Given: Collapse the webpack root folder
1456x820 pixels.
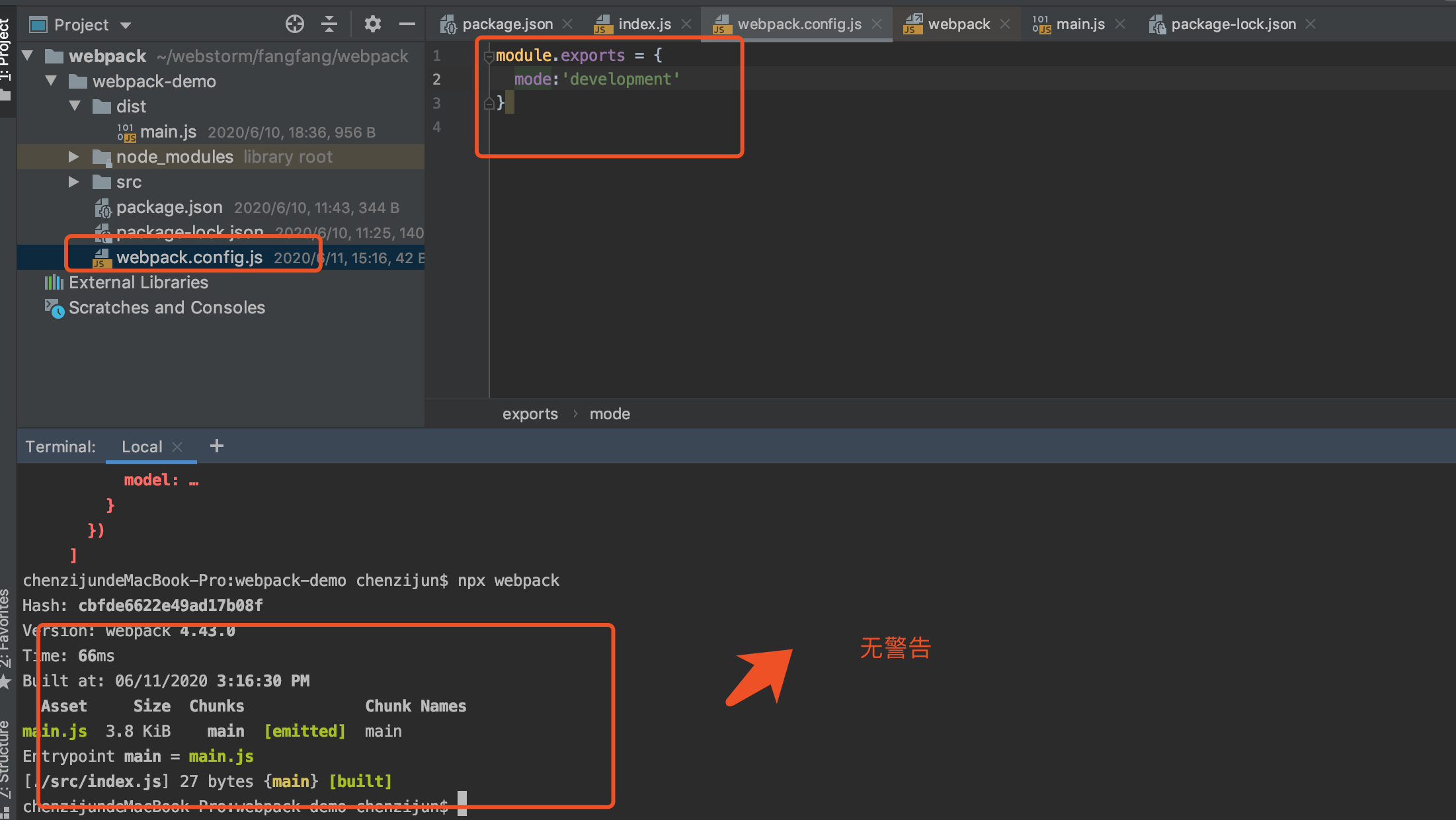Looking at the screenshot, I should pyautogui.click(x=28, y=56).
